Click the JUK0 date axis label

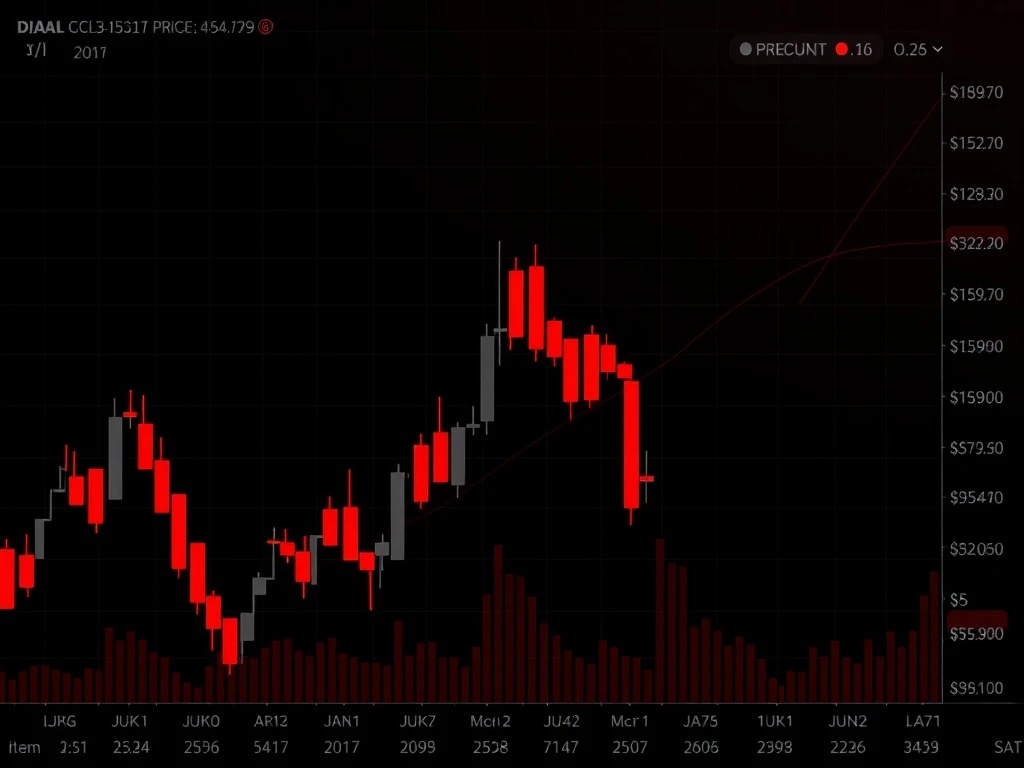tap(201, 722)
